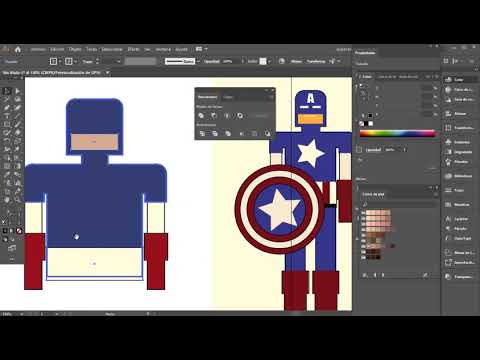Click the recolor artwork wheel icon in control bar
Image resolution: width=480 pixels, height=360 pixels.
click(282, 61)
